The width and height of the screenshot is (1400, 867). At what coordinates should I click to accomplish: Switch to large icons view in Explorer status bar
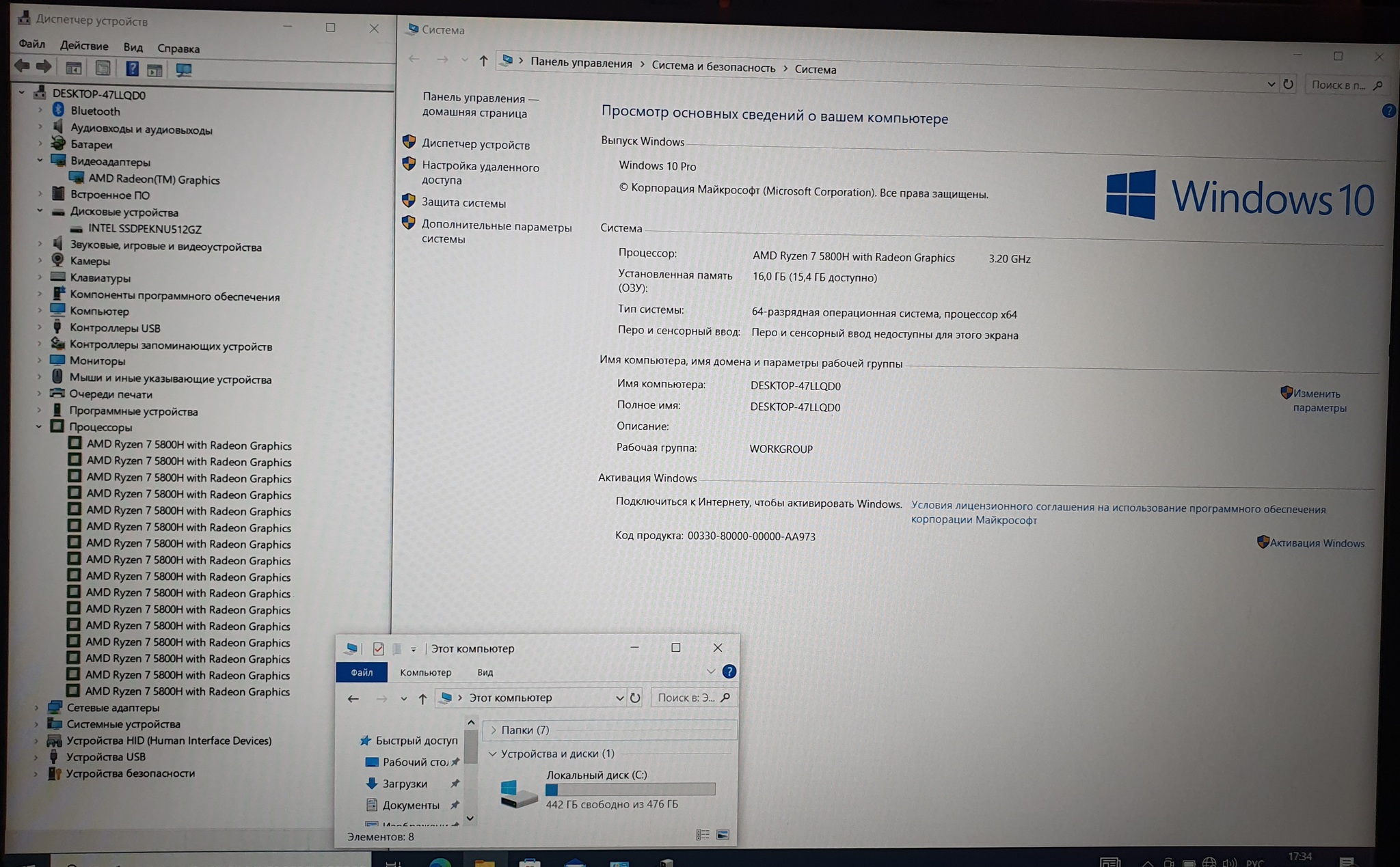[723, 834]
